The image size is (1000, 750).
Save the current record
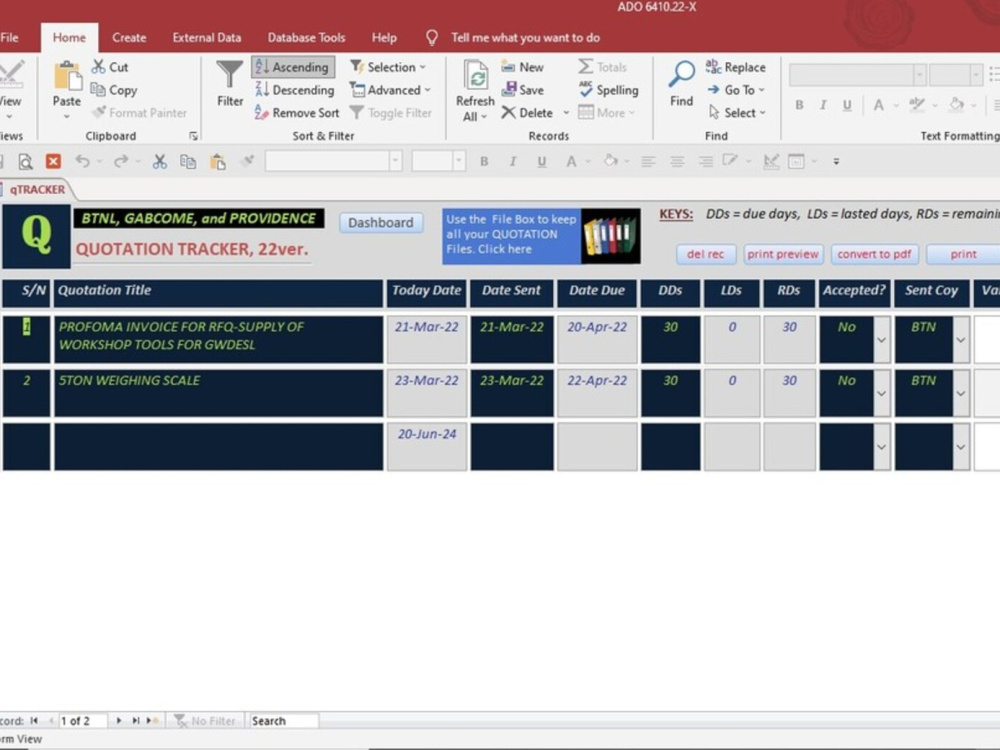tap(522, 90)
